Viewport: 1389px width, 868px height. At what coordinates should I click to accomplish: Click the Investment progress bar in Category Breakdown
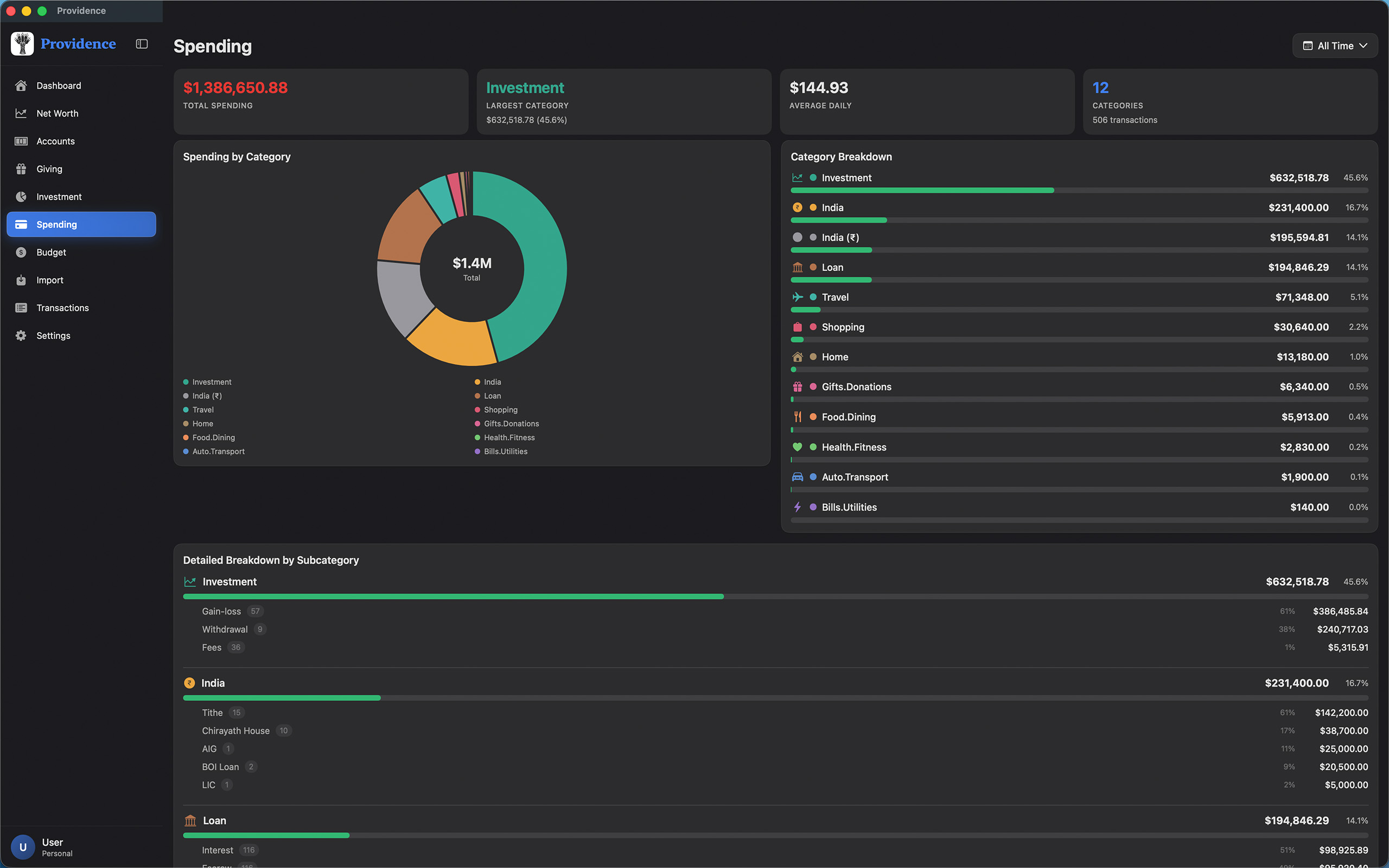coord(1079,190)
